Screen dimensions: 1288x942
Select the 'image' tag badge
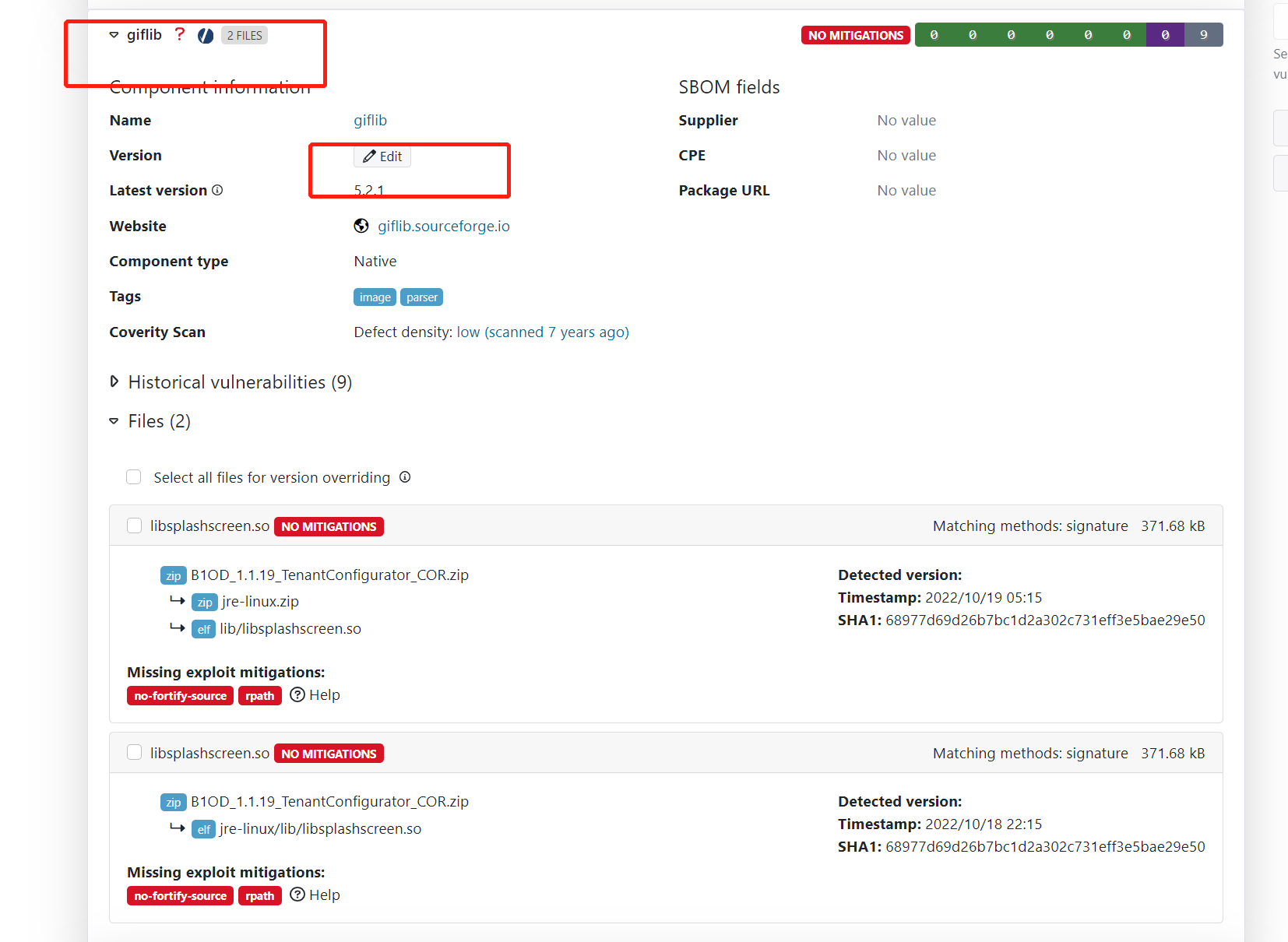click(x=375, y=297)
